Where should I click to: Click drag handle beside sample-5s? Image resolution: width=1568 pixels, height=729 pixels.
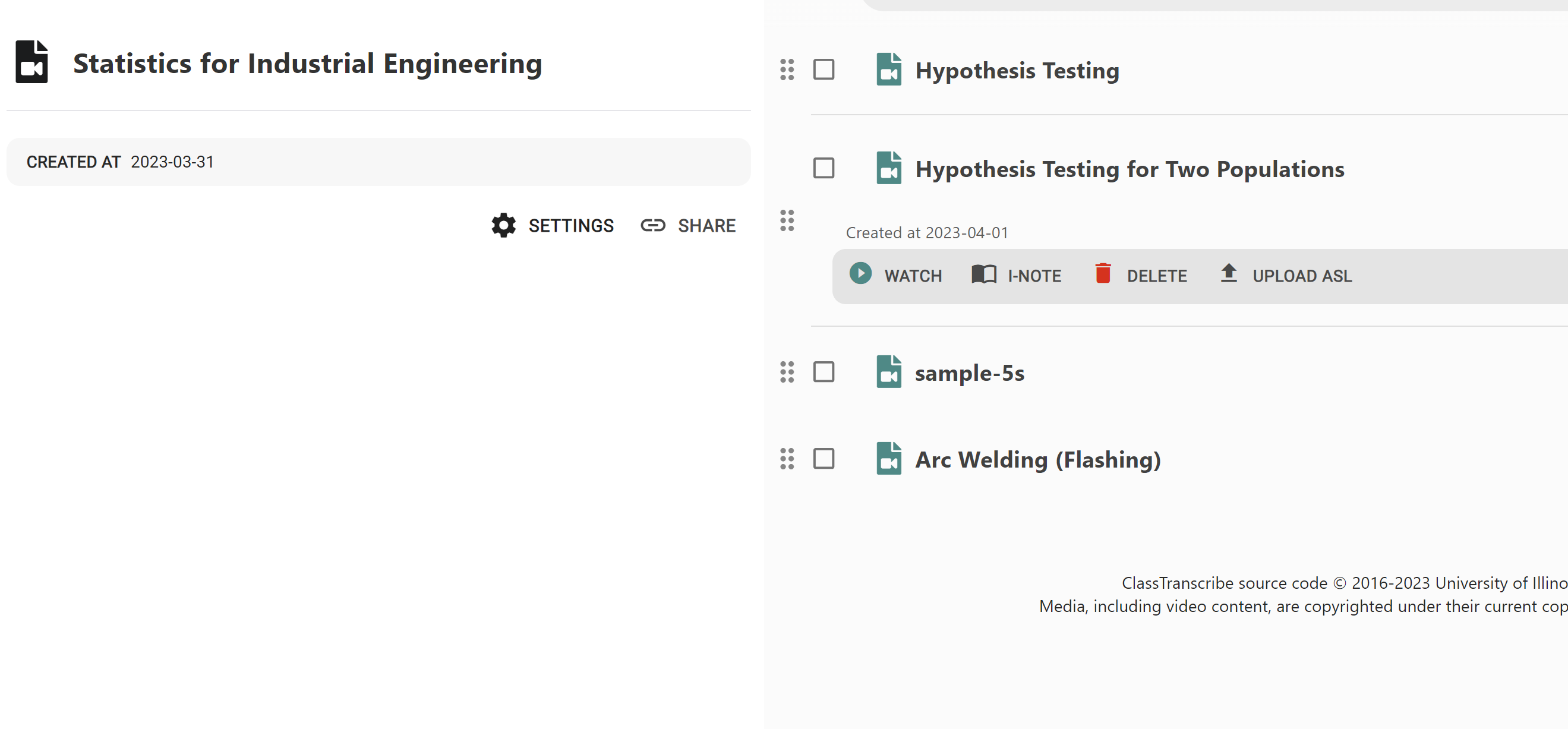pyautogui.click(x=787, y=372)
